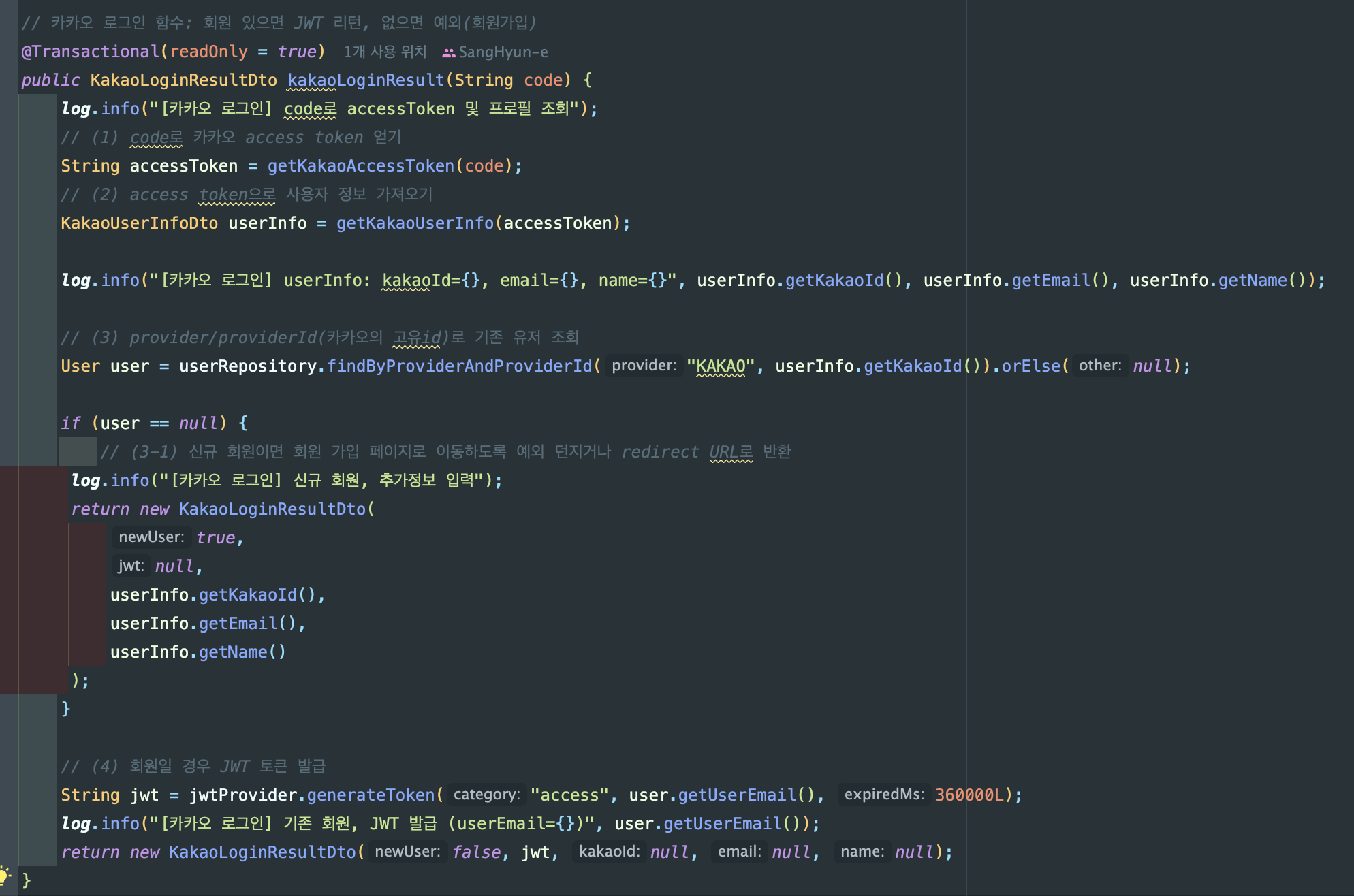1354x896 pixels.
Task: Click the 360000L numeric literal
Action: 970,795
